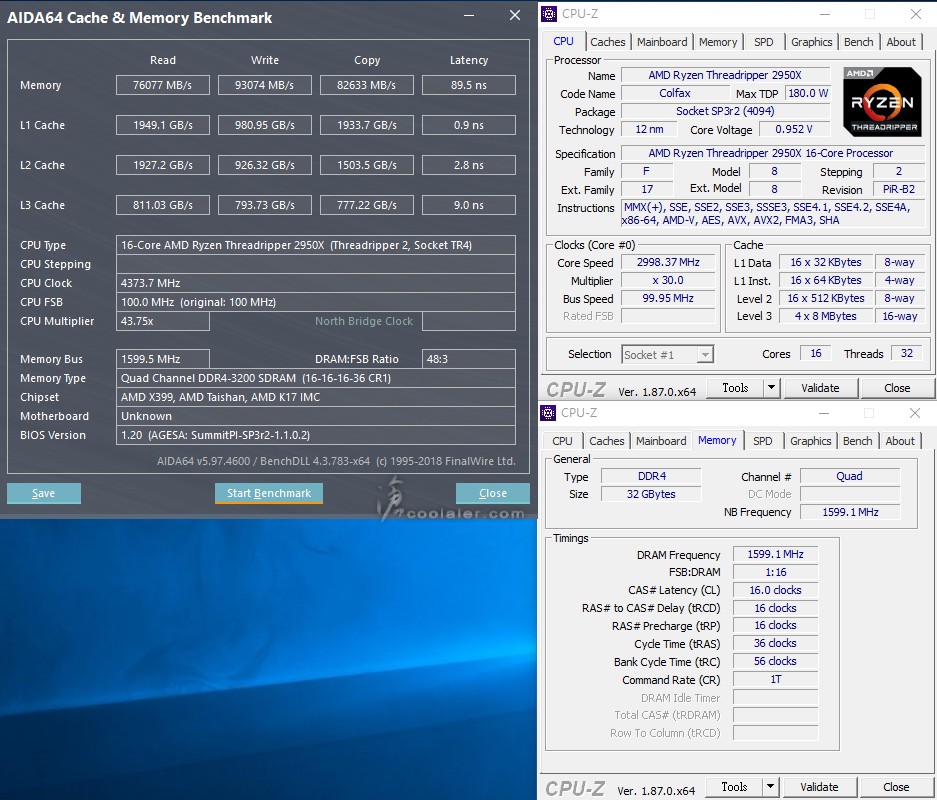This screenshot has width=937, height=800.
Task: Open Mainboard tab in bottom CPU-Z window
Action: [x=660, y=441]
